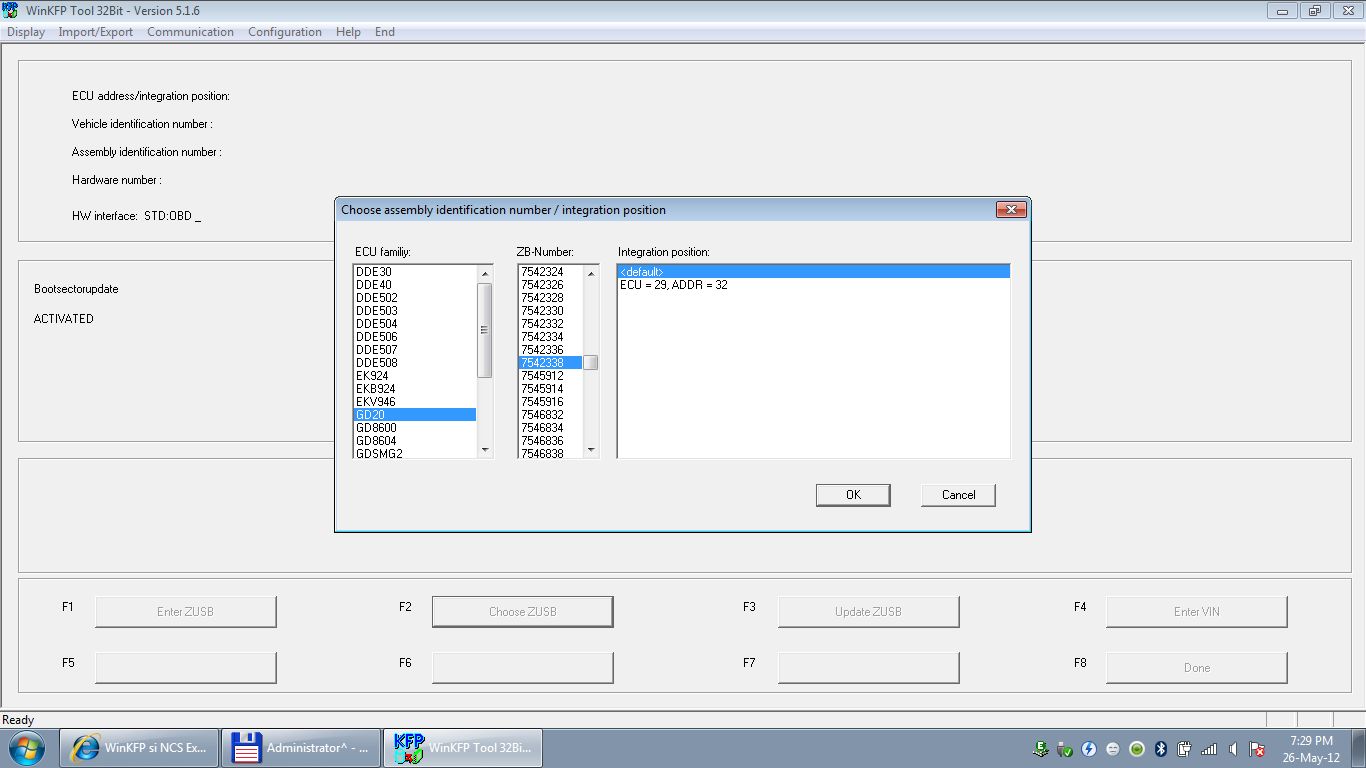Viewport: 1366px width, 768px height.
Task: Click the gray round face tray icon
Action: (x=1113, y=748)
